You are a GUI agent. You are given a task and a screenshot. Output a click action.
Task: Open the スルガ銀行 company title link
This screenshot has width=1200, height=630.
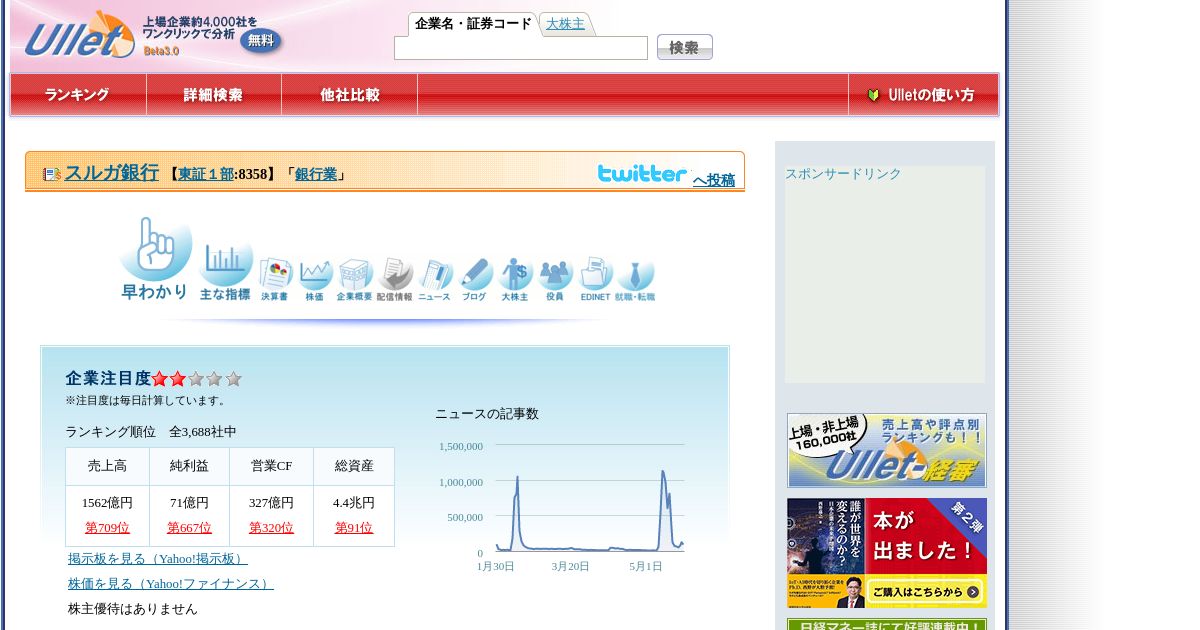112,172
